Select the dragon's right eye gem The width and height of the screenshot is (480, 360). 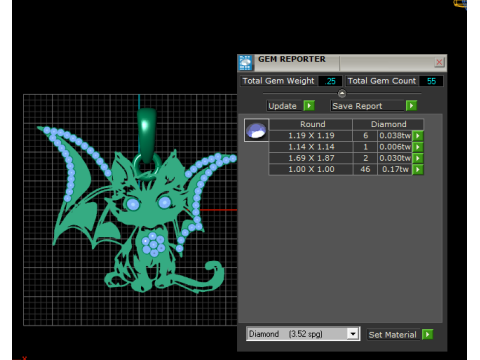164,202
